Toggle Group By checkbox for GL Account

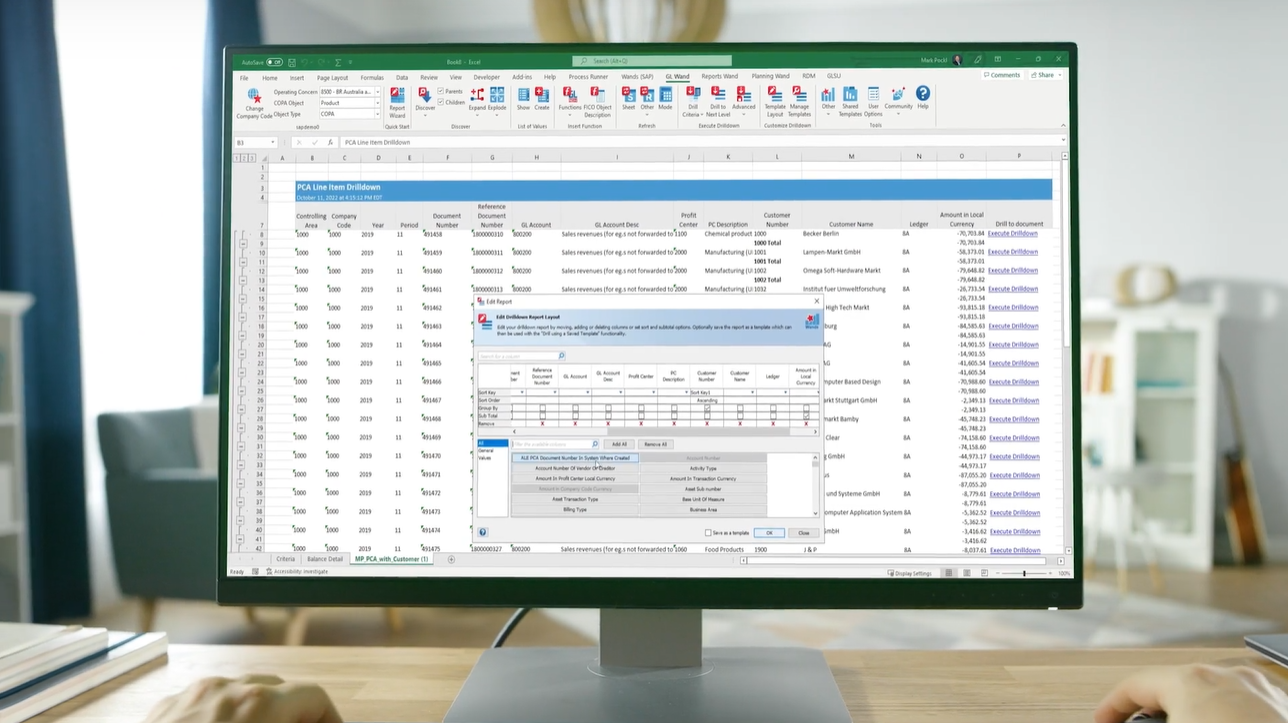(x=575, y=408)
